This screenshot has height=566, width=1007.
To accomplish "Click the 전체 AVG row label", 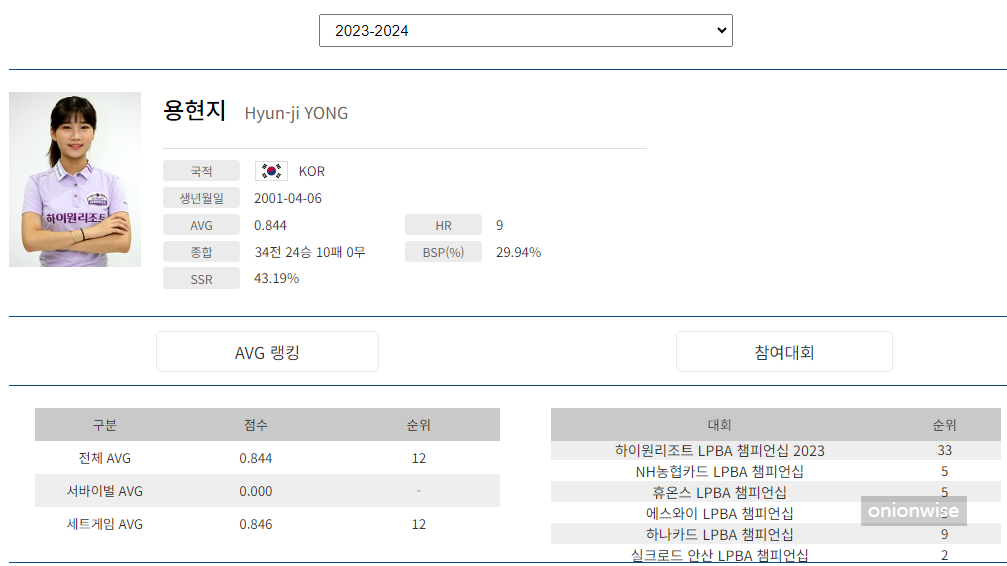I will tap(105, 458).
